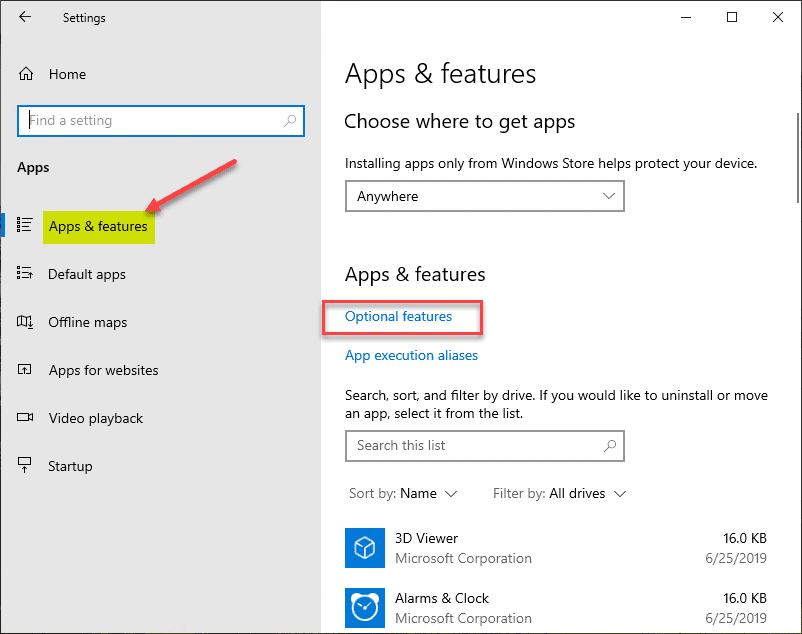Click the Default apps sidebar icon
This screenshot has width=802, height=634.
tap(25, 273)
